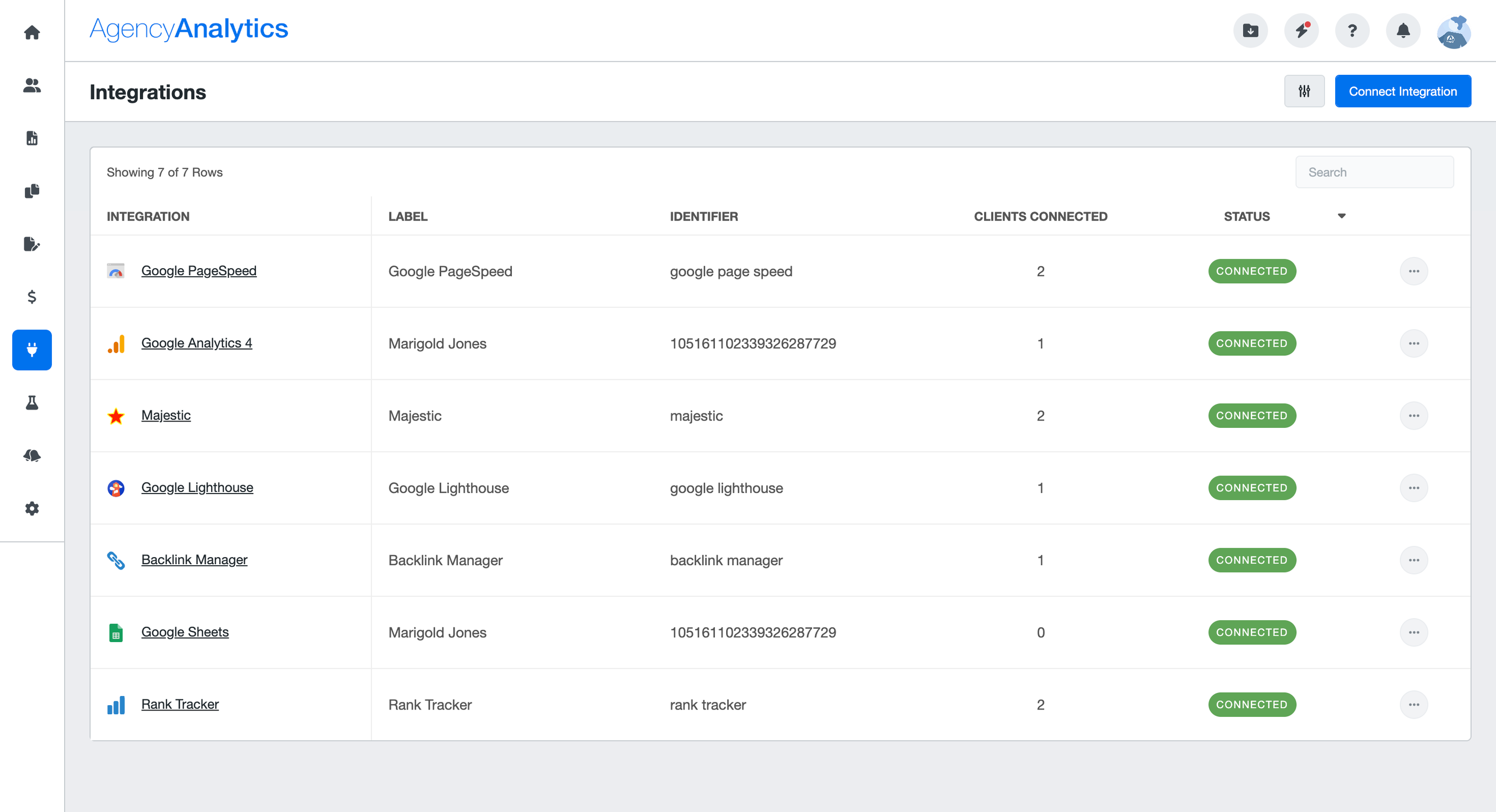Open the Google Analytics 4 integration link
This screenshot has width=1496, height=812.
(196, 342)
